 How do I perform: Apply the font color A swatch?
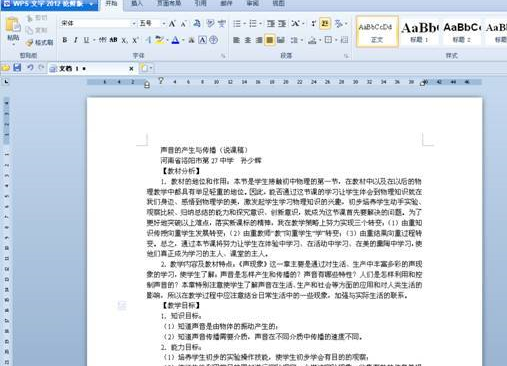click(x=175, y=40)
